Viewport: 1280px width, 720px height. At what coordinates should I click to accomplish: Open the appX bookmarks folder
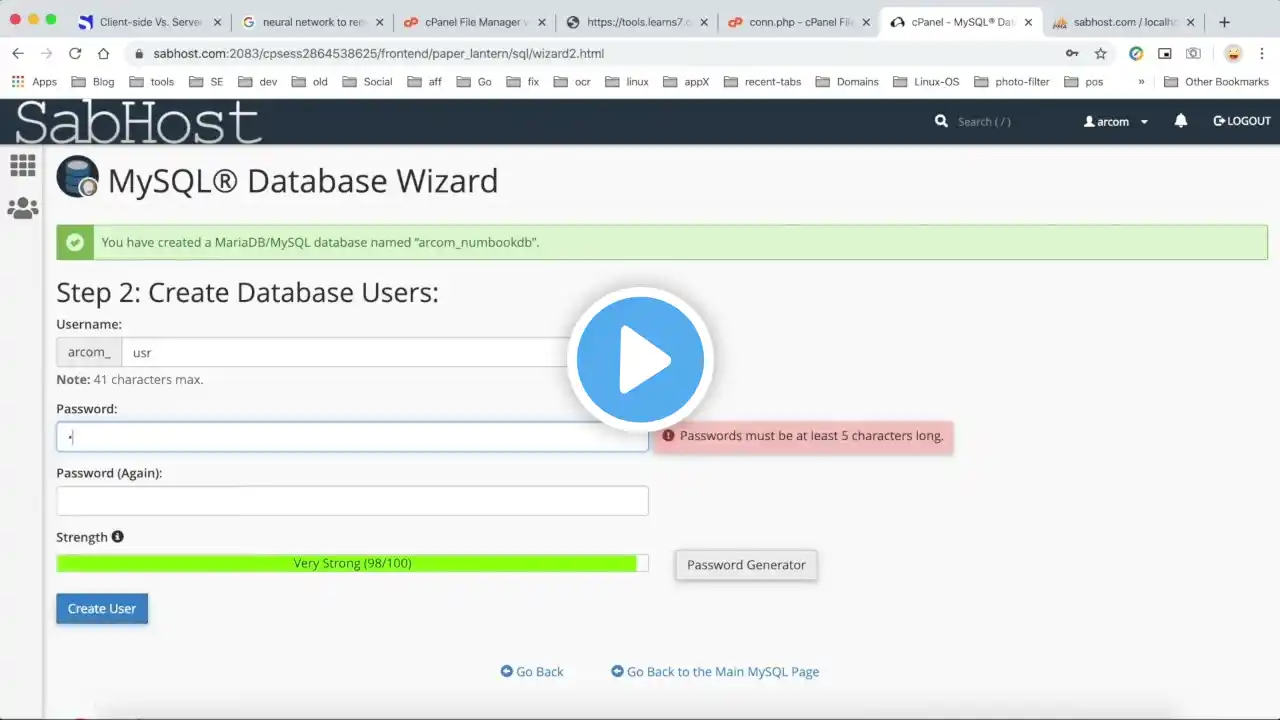tap(685, 82)
